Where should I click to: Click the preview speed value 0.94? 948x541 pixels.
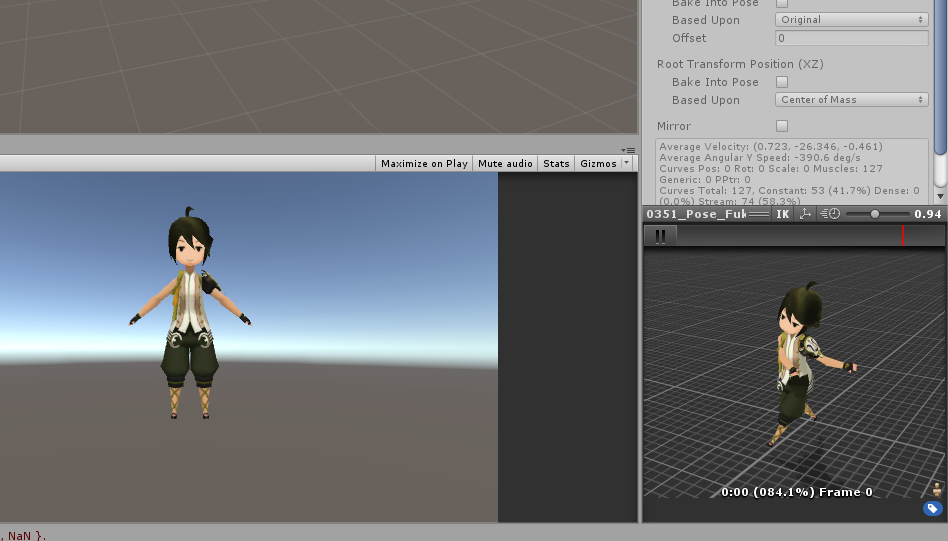[927, 214]
